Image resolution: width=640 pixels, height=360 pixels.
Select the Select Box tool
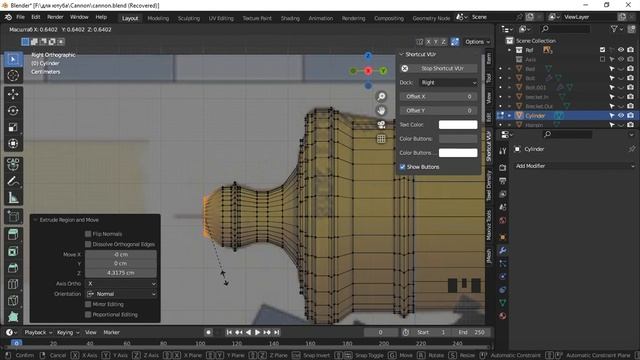pyautogui.click(x=13, y=60)
